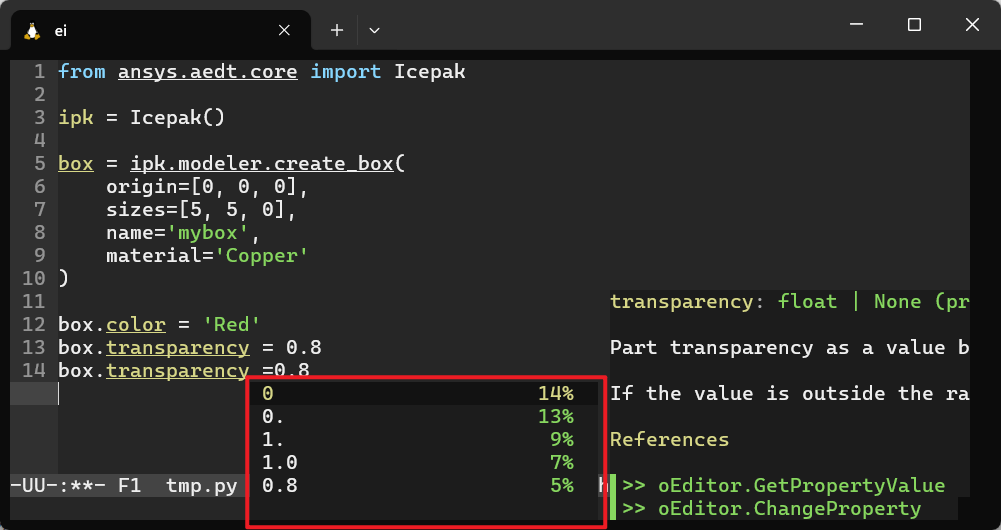The width and height of the screenshot is (1001, 530).
Task: Click 'origin=[0, 0, 0],' argument line
Action: click(x=207, y=186)
